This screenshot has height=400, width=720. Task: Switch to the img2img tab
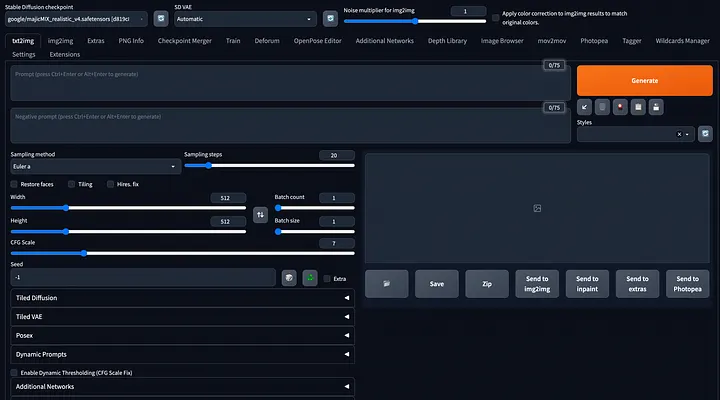click(61, 41)
